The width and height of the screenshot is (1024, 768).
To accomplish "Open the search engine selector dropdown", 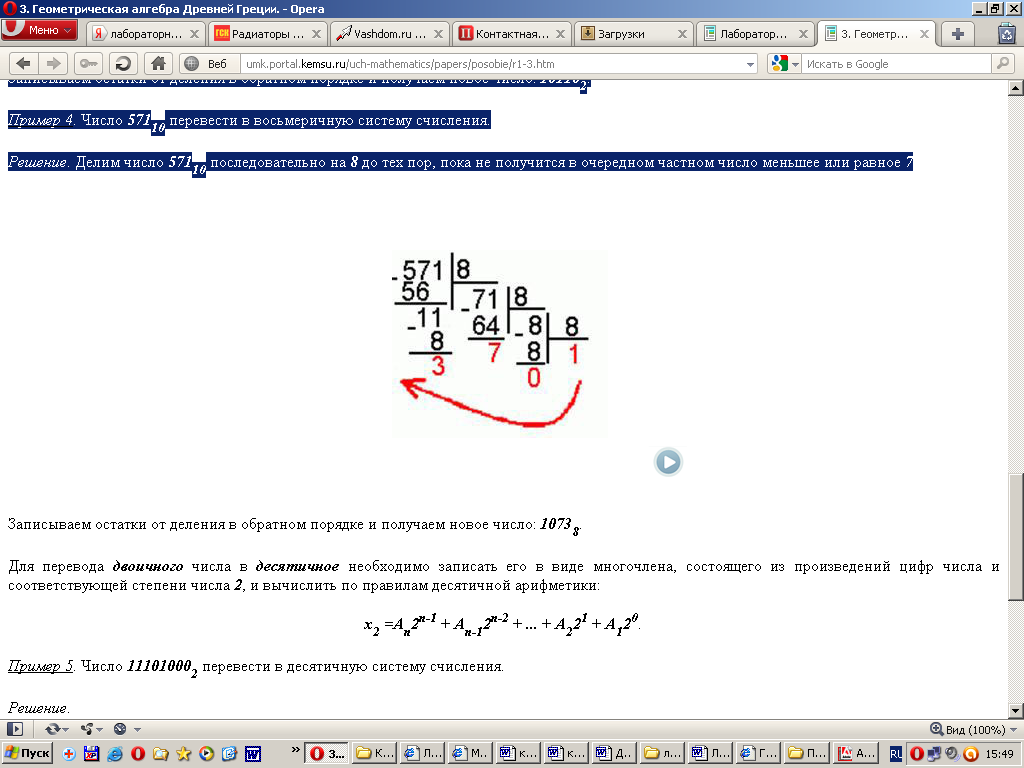I will pos(784,64).
